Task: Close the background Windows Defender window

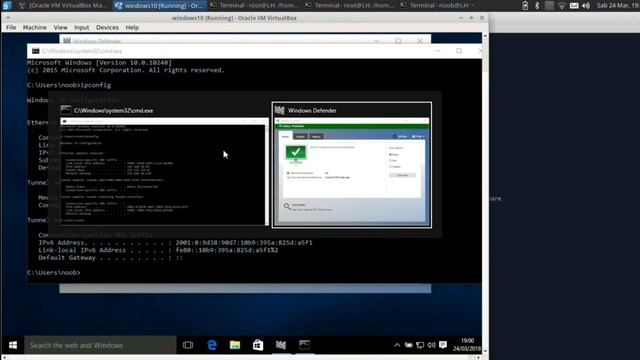Action: click(x=420, y=40)
